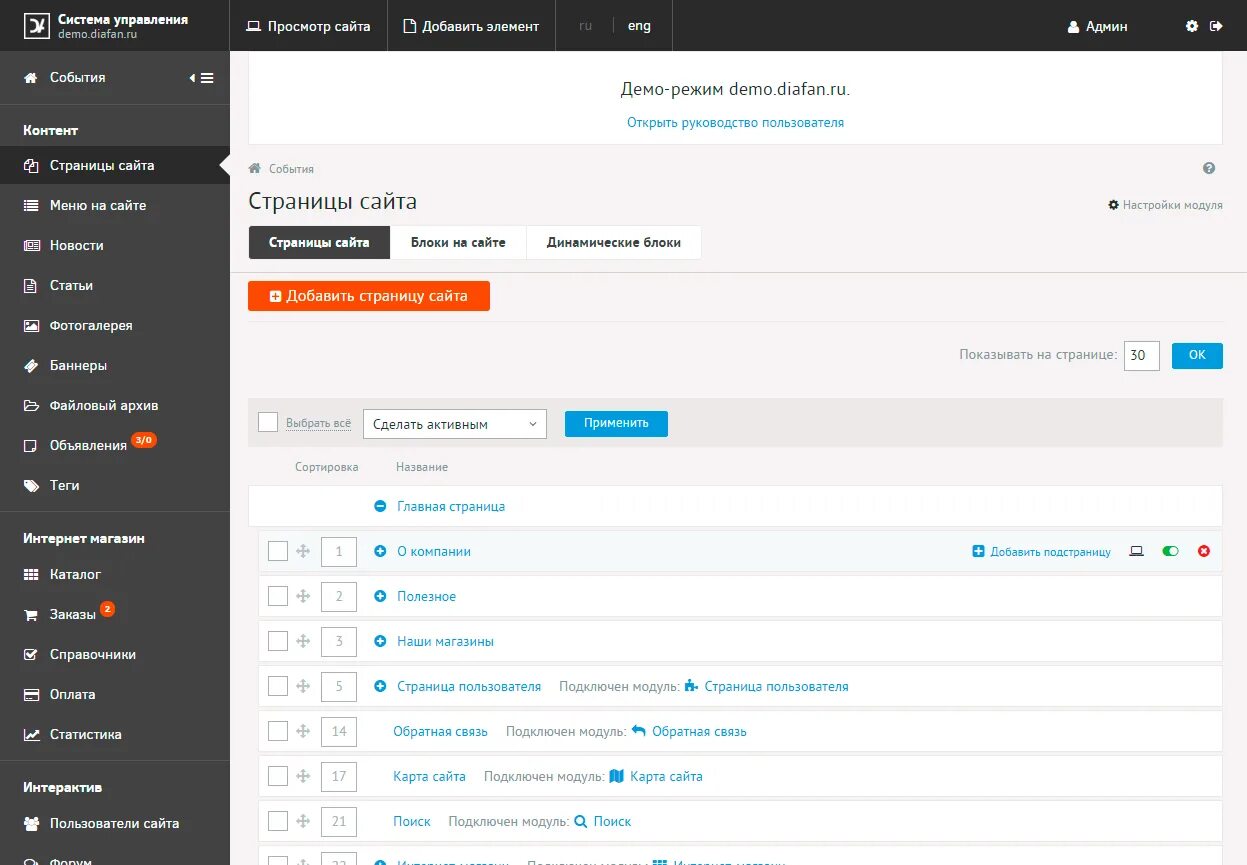The height and width of the screenshot is (865, 1247).
Task: Click the Показывать на странице input field
Action: [1142, 355]
